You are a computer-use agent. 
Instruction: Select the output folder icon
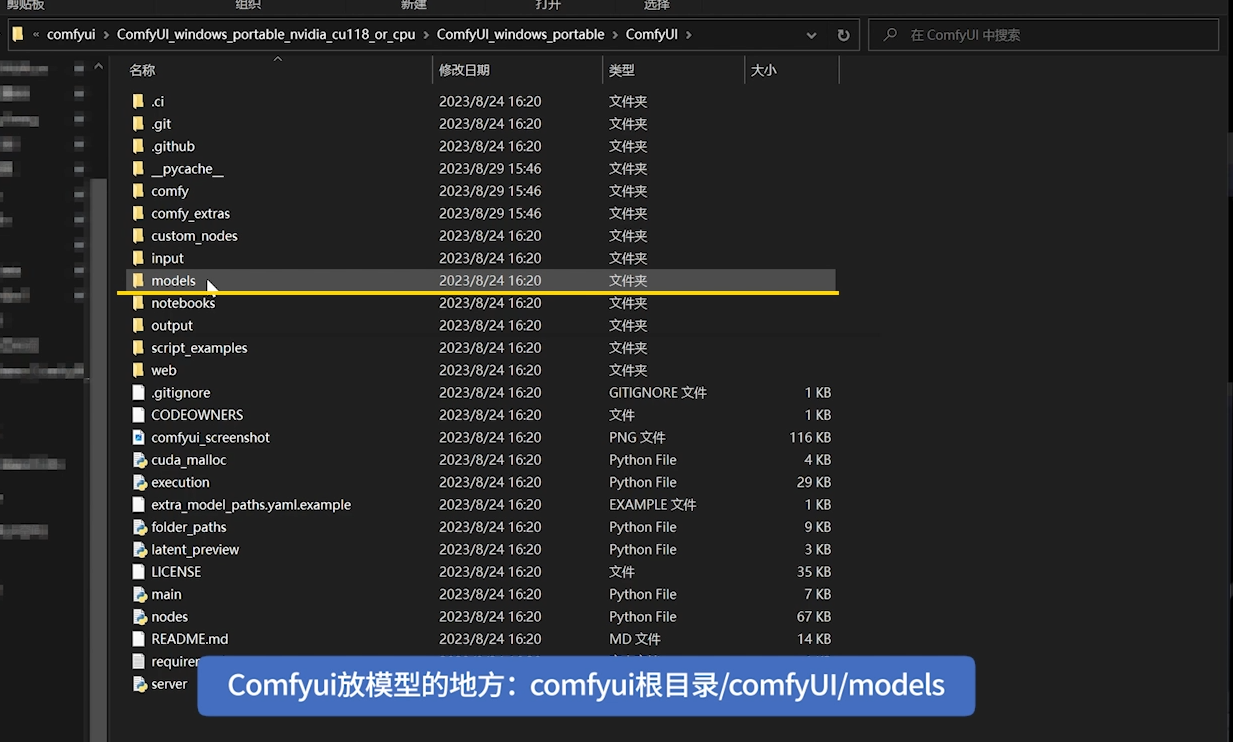pyautogui.click(x=138, y=325)
